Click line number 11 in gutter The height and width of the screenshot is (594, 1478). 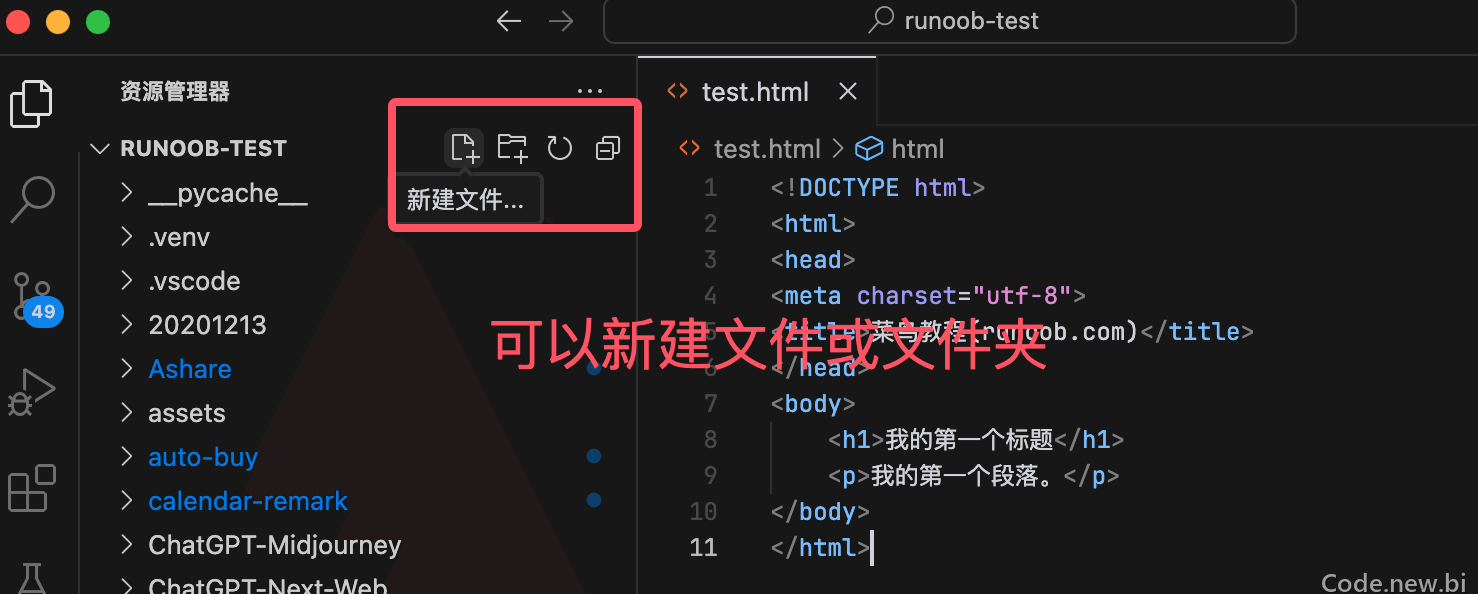pos(704,547)
